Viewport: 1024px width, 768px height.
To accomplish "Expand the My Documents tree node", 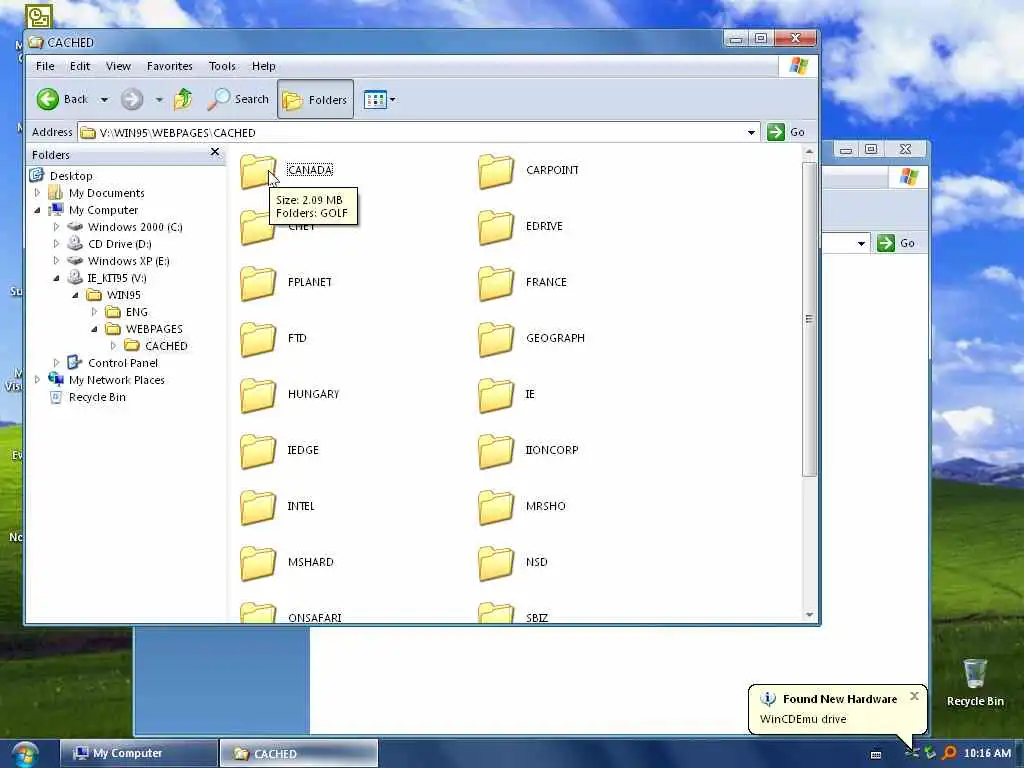I will click(x=37, y=193).
